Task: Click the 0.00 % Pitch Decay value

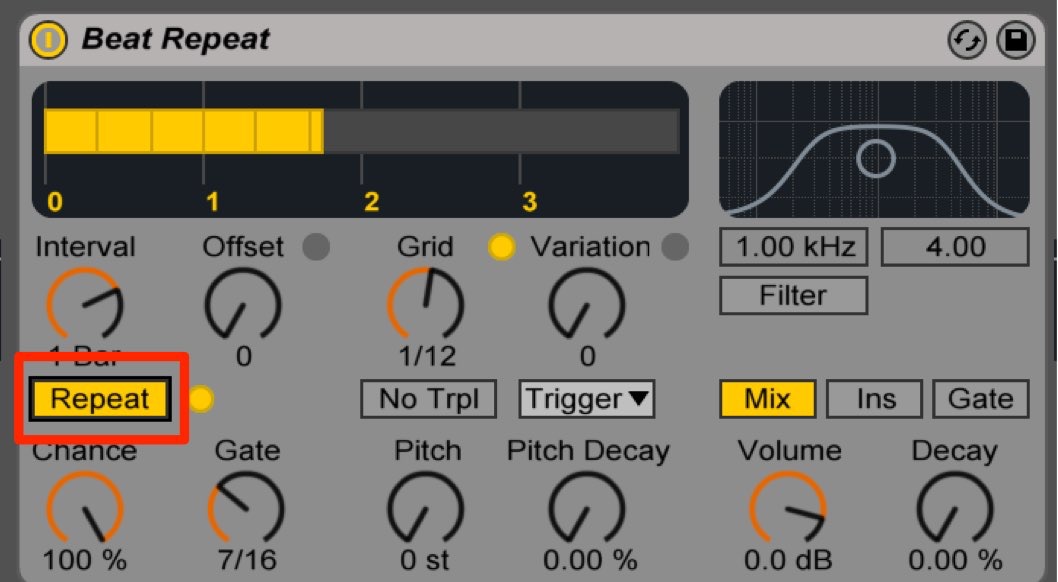Action: pos(590,560)
